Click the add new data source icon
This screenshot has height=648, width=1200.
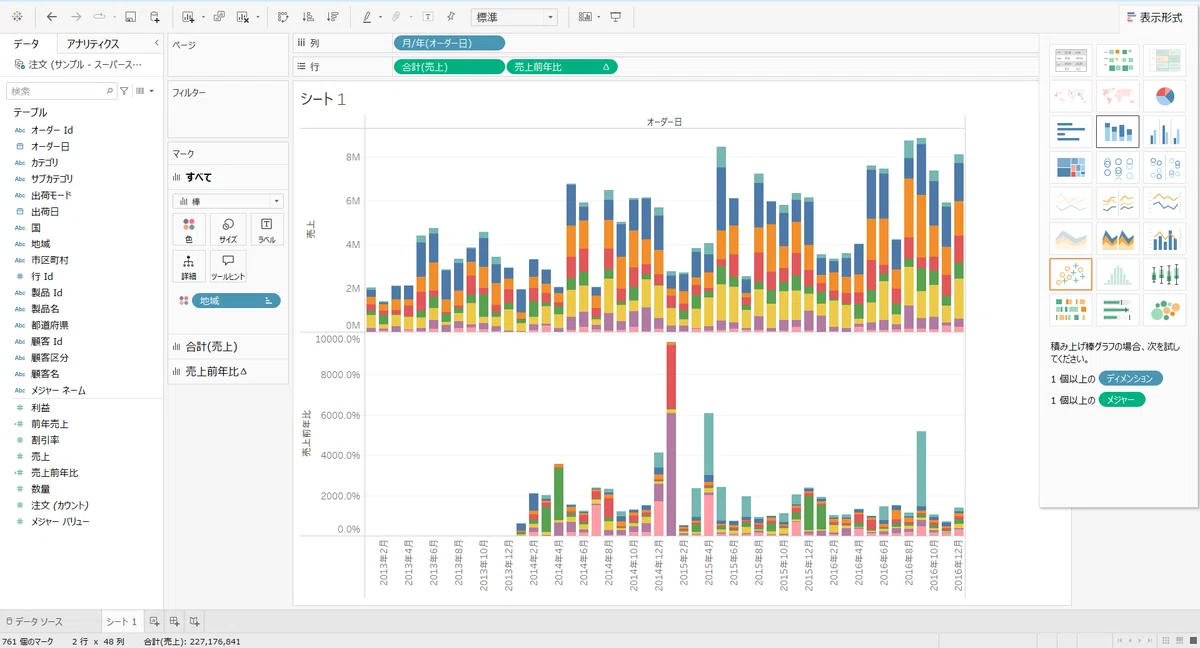[155, 17]
